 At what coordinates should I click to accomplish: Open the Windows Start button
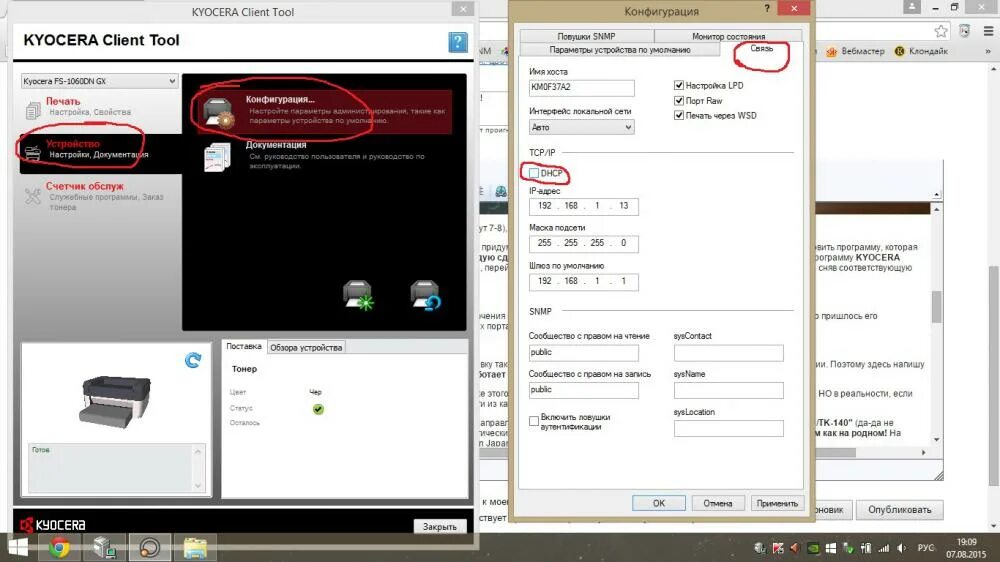click(x=18, y=547)
